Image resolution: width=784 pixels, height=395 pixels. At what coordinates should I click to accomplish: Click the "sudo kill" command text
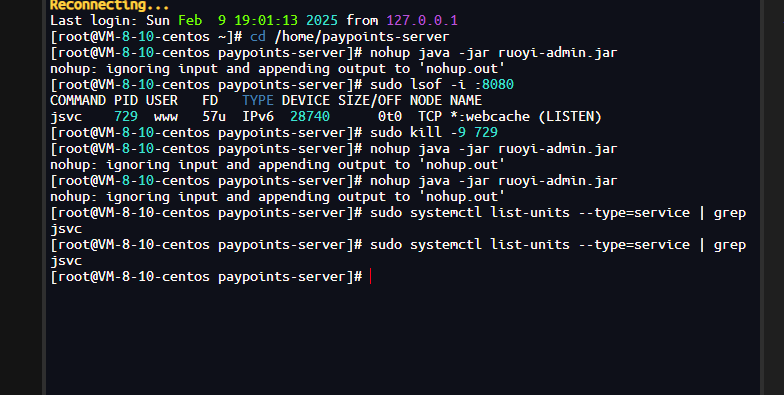[x=406, y=132]
